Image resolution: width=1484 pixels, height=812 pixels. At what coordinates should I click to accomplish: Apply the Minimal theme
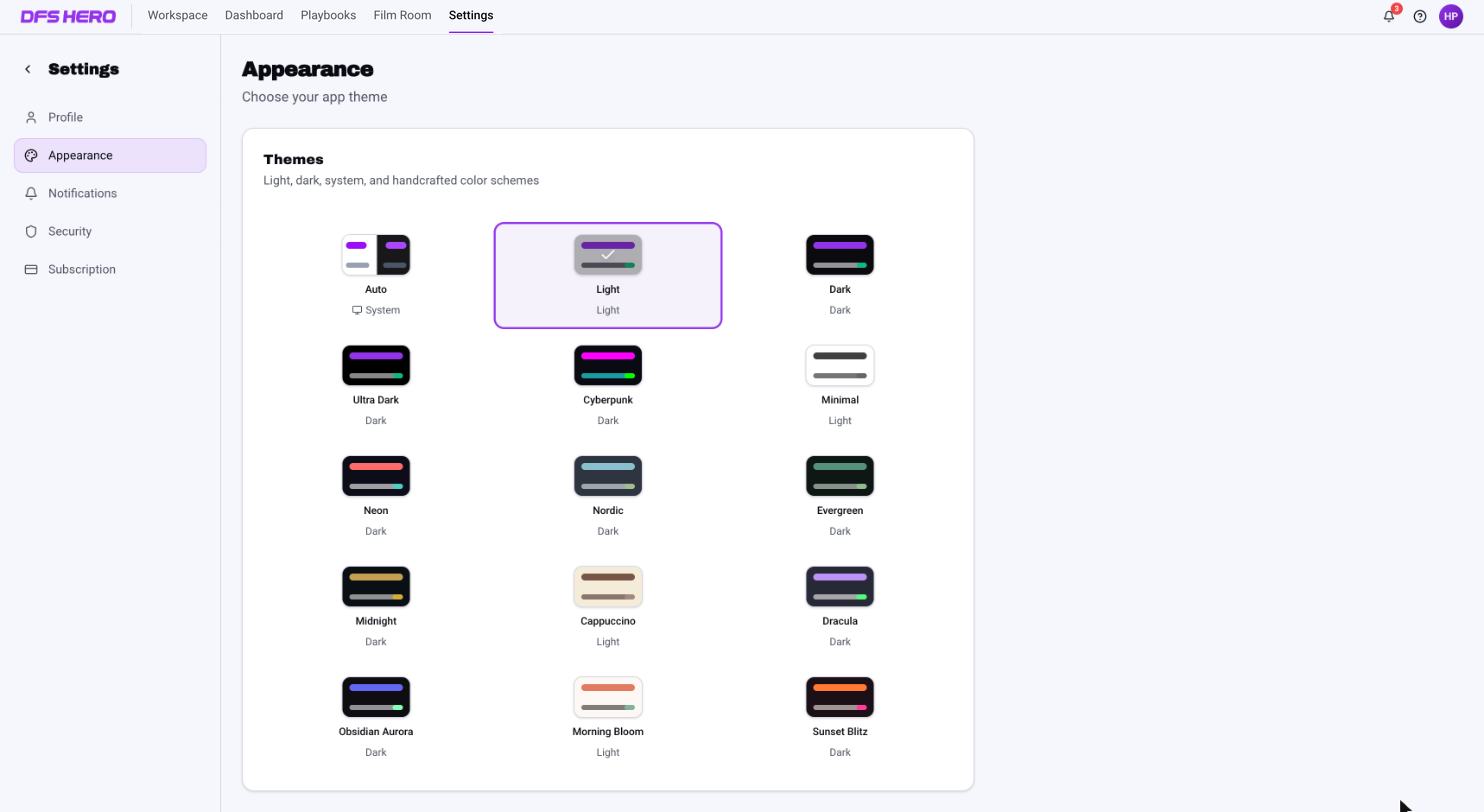840,386
